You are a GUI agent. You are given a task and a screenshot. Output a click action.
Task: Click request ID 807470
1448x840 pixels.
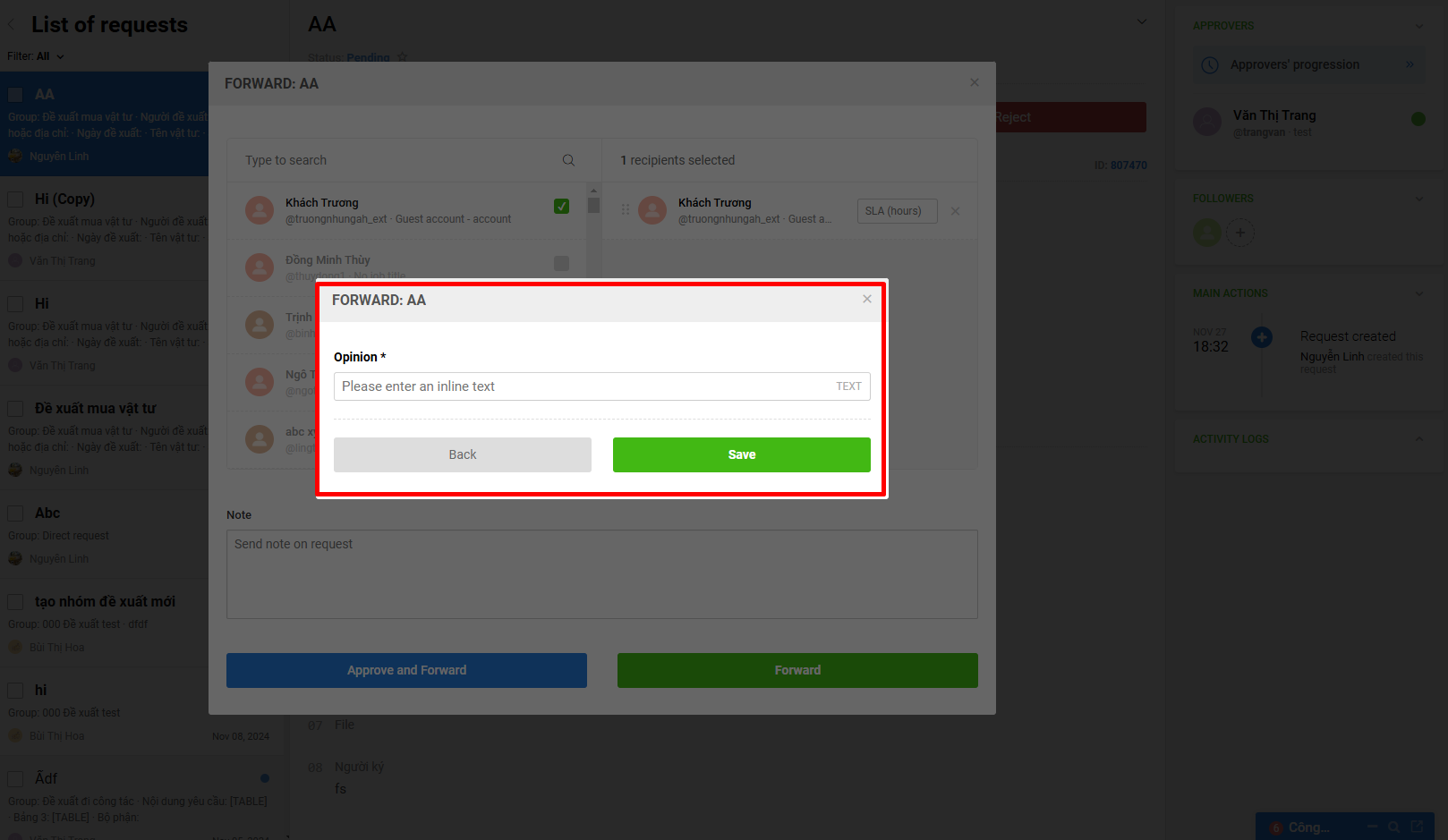pyautogui.click(x=1129, y=165)
